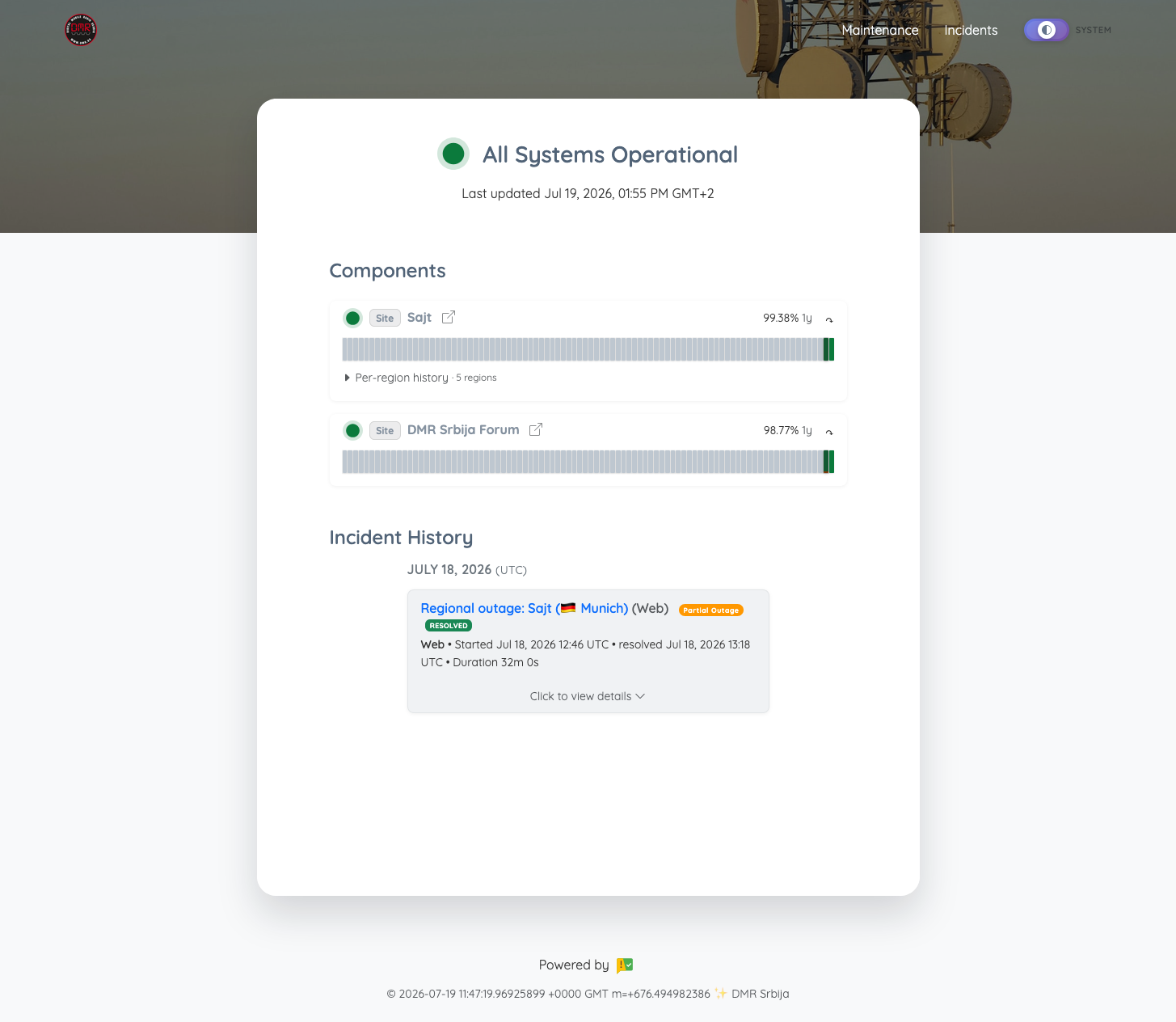Collapse the DMR Srbija Forum chevron
1176x1022 pixels.
click(x=829, y=432)
